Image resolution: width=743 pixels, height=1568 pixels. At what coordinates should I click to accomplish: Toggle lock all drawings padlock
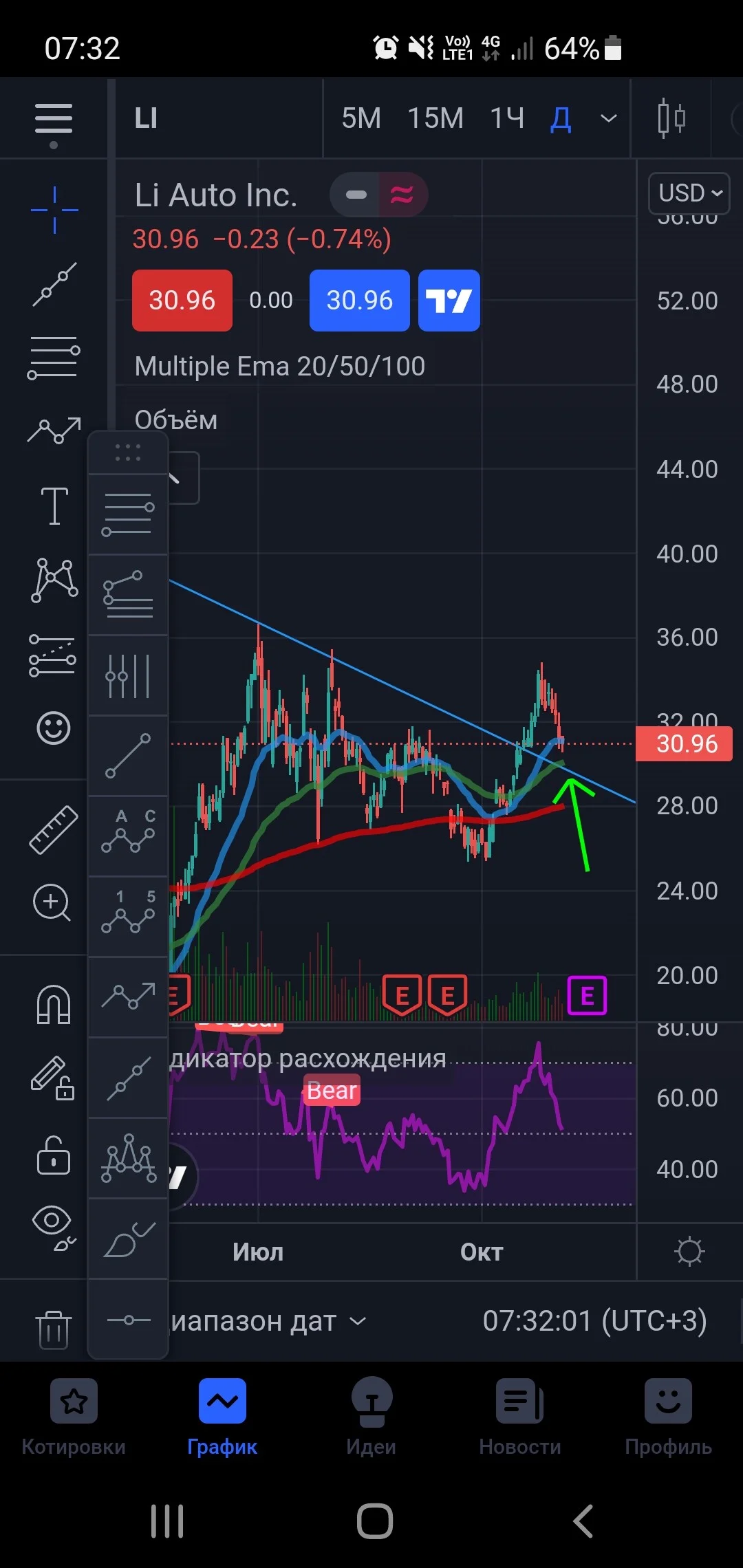pyautogui.click(x=54, y=1155)
